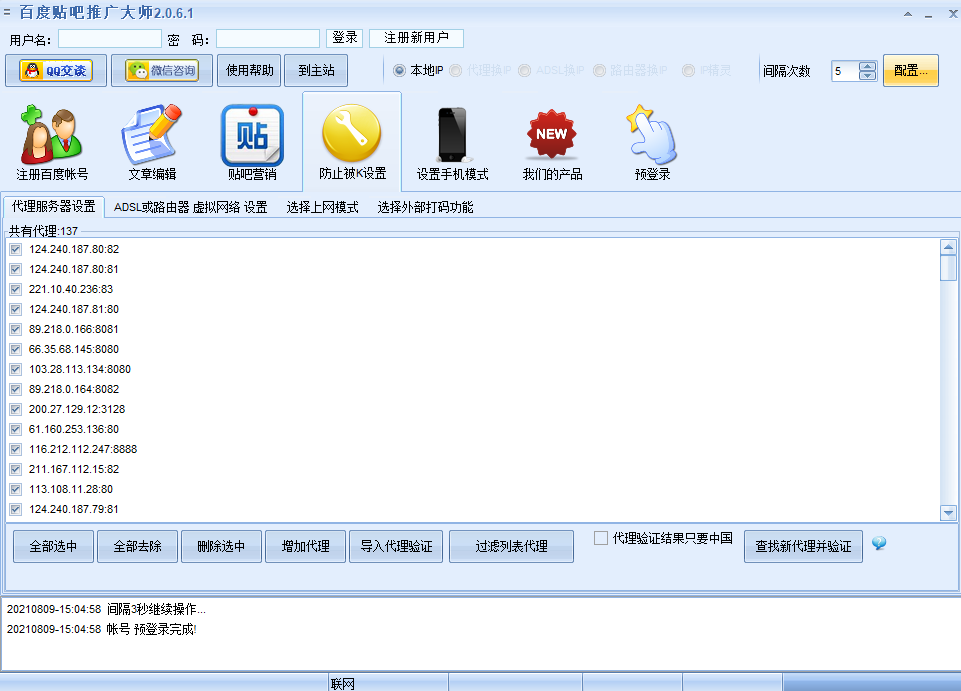The width and height of the screenshot is (961, 691).
Task: Decrease 间隔次数 with the down arrow
Action: click(x=867, y=75)
